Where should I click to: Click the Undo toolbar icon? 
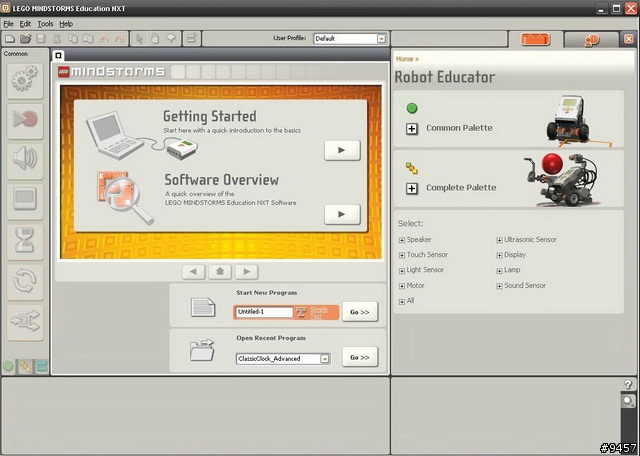[103, 39]
